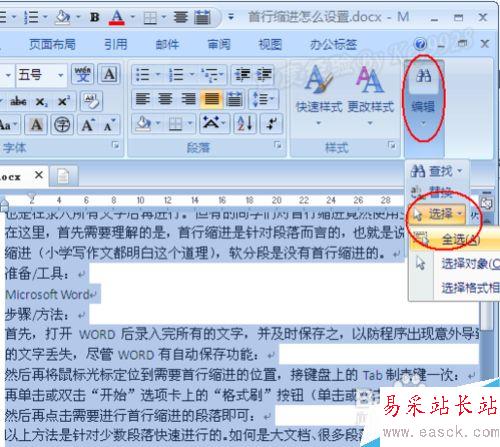
Task: Increase paragraph indent
Action: click(264, 75)
